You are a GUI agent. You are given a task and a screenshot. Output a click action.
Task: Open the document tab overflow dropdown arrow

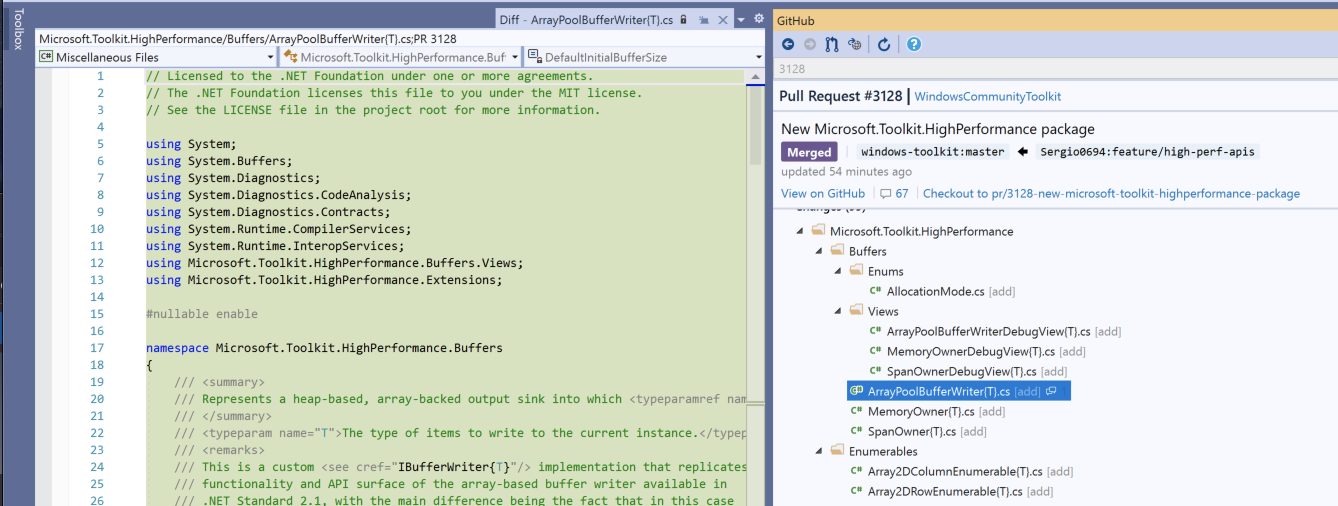(741, 19)
